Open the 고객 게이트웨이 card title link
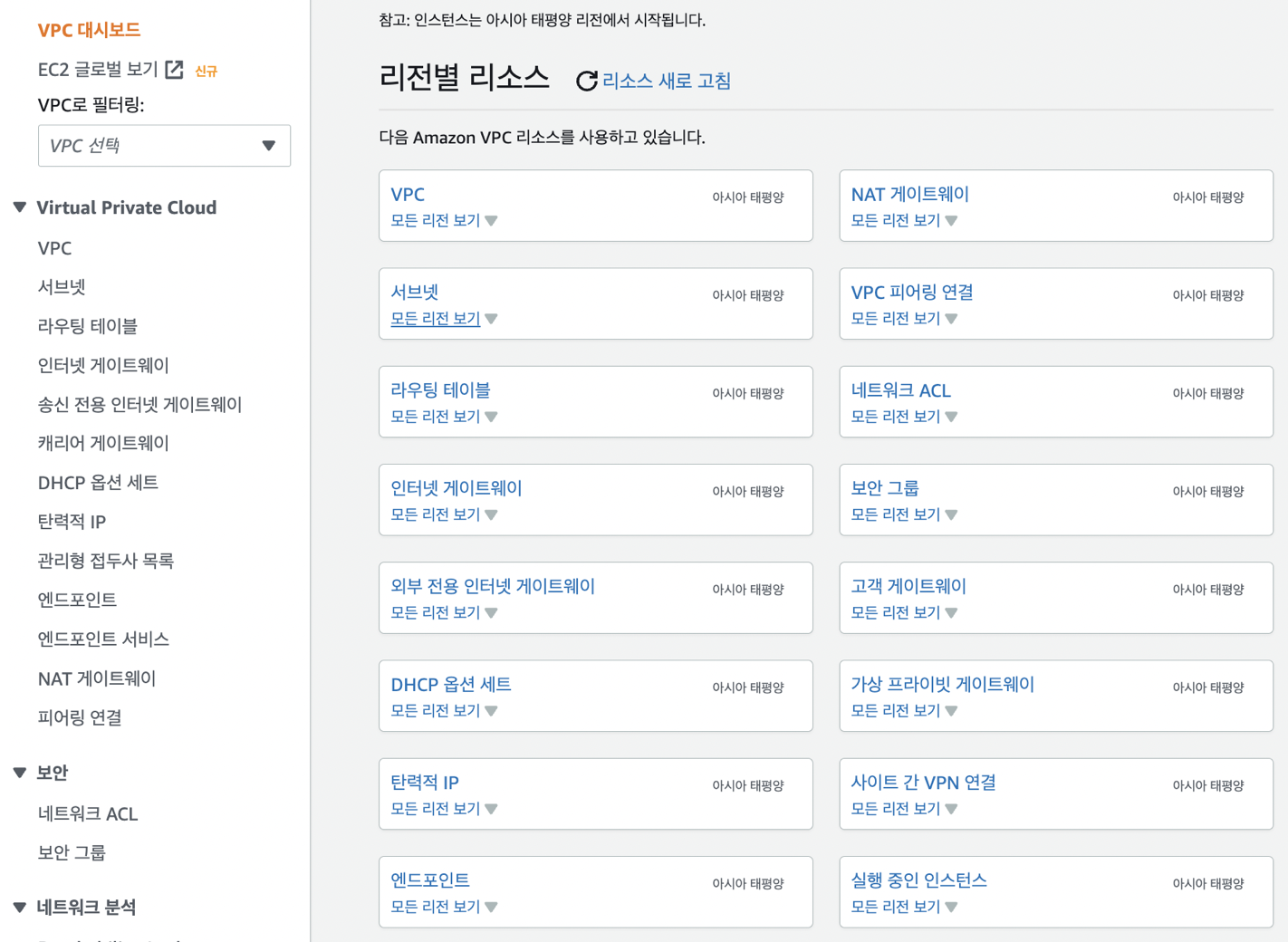 [x=908, y=586]
